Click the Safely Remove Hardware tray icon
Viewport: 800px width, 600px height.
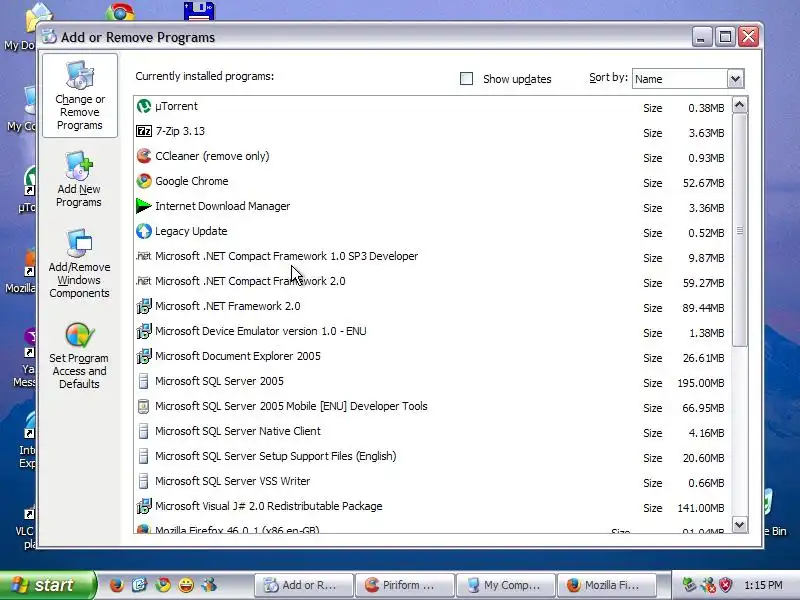(689, 585)
